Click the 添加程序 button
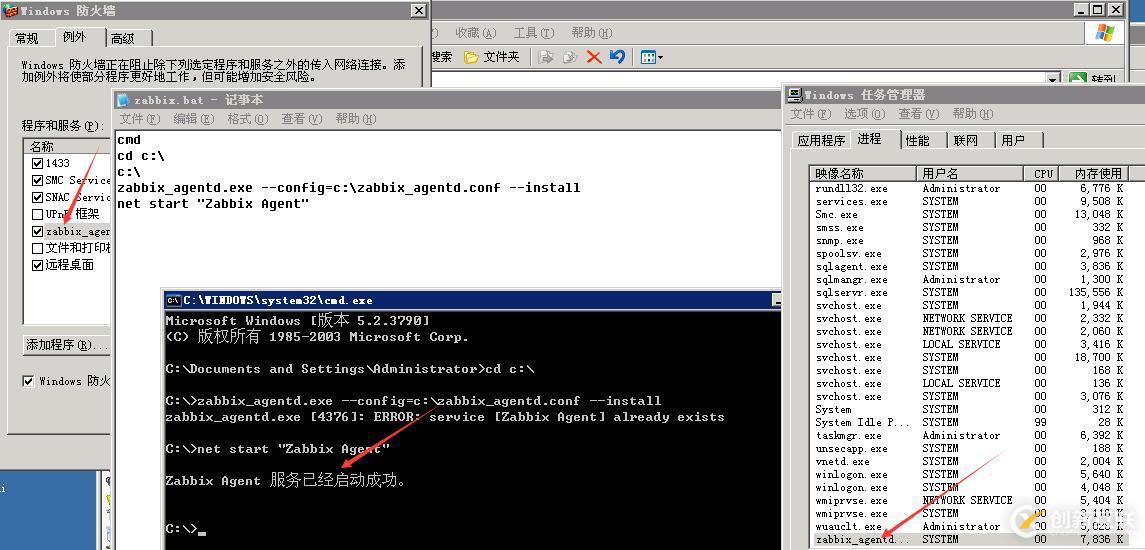Screen dimensions: 1145x550 click(67, 345)
